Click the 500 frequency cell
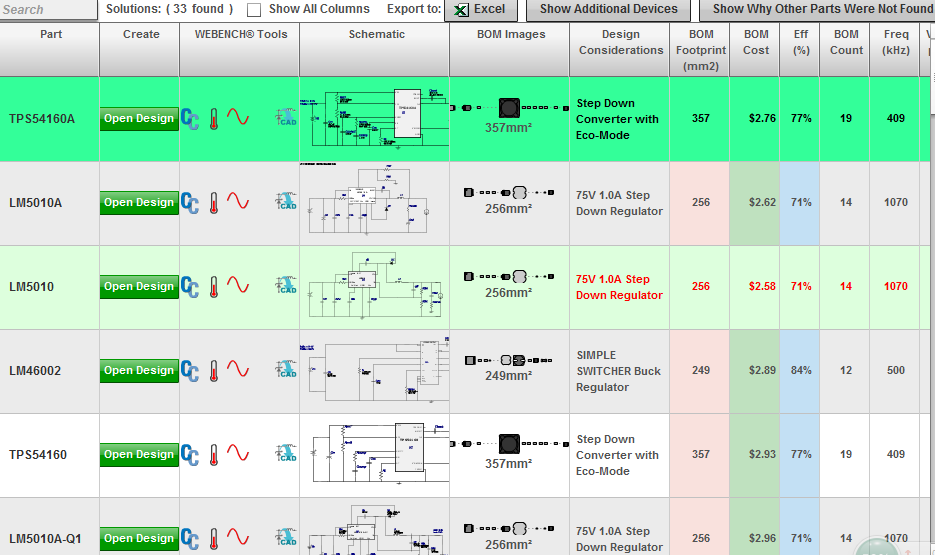 (895, 371)
